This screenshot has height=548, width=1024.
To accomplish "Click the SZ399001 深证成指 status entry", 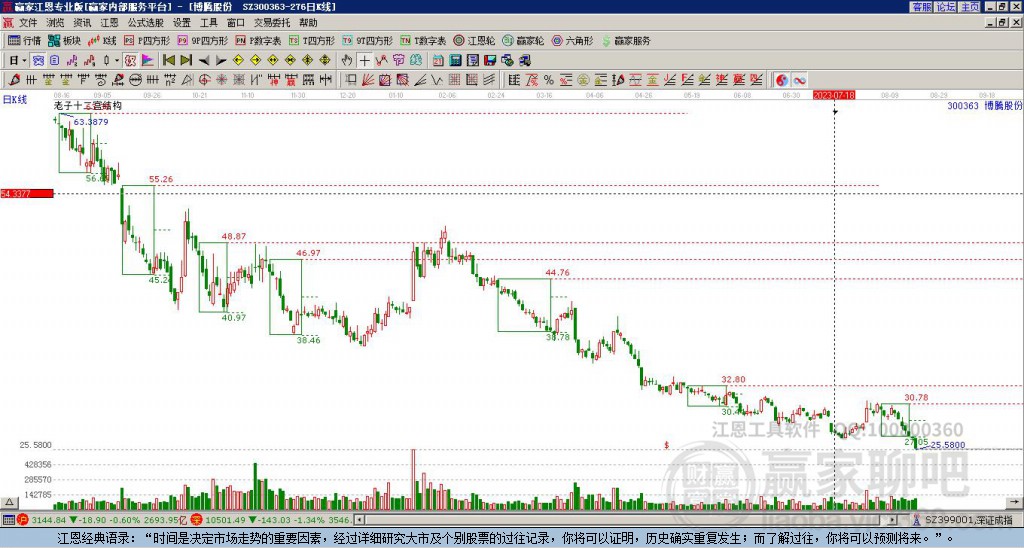I will click(x=970, y=520).
